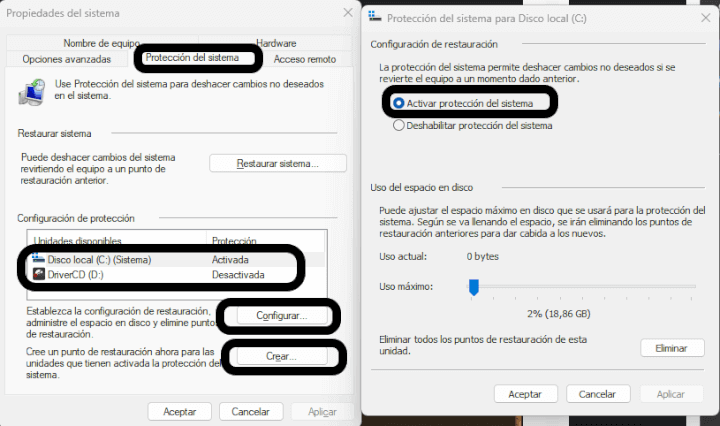
Task: Click the 2% (18,86 GB) value label
Action: pos(558,314)
